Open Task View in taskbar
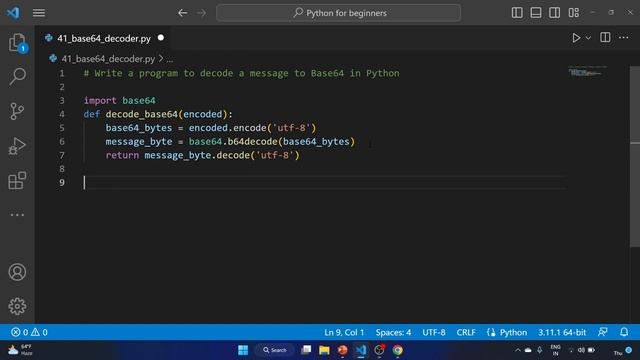640x360 pixels. (x=306, y=350)
